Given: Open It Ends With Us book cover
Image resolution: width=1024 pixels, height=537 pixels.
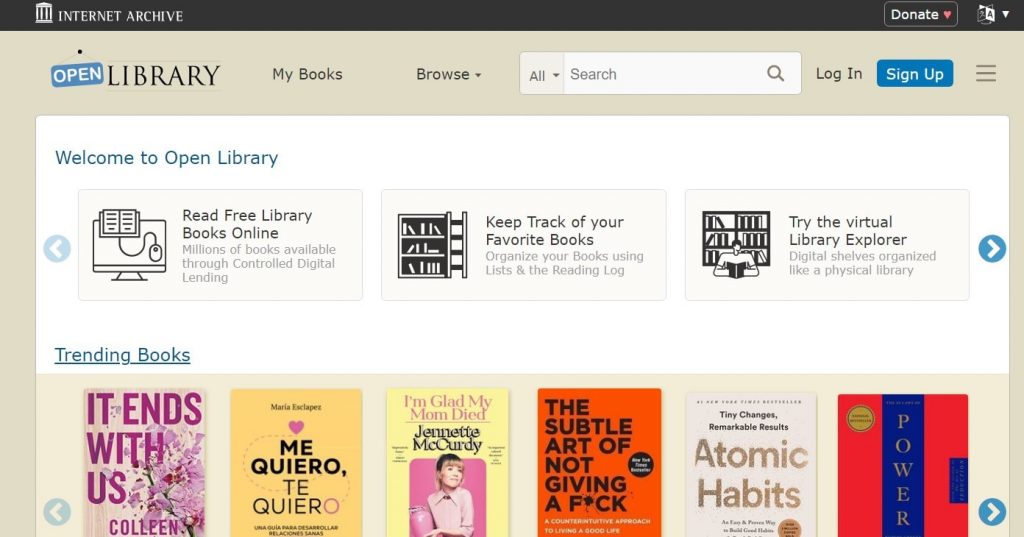Looking at the screenshot, I should (145, 463).
